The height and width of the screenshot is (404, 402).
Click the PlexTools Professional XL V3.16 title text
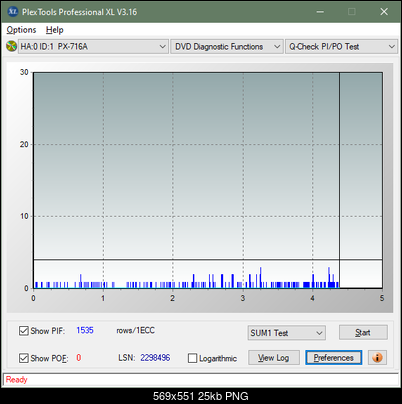point(79,12)
